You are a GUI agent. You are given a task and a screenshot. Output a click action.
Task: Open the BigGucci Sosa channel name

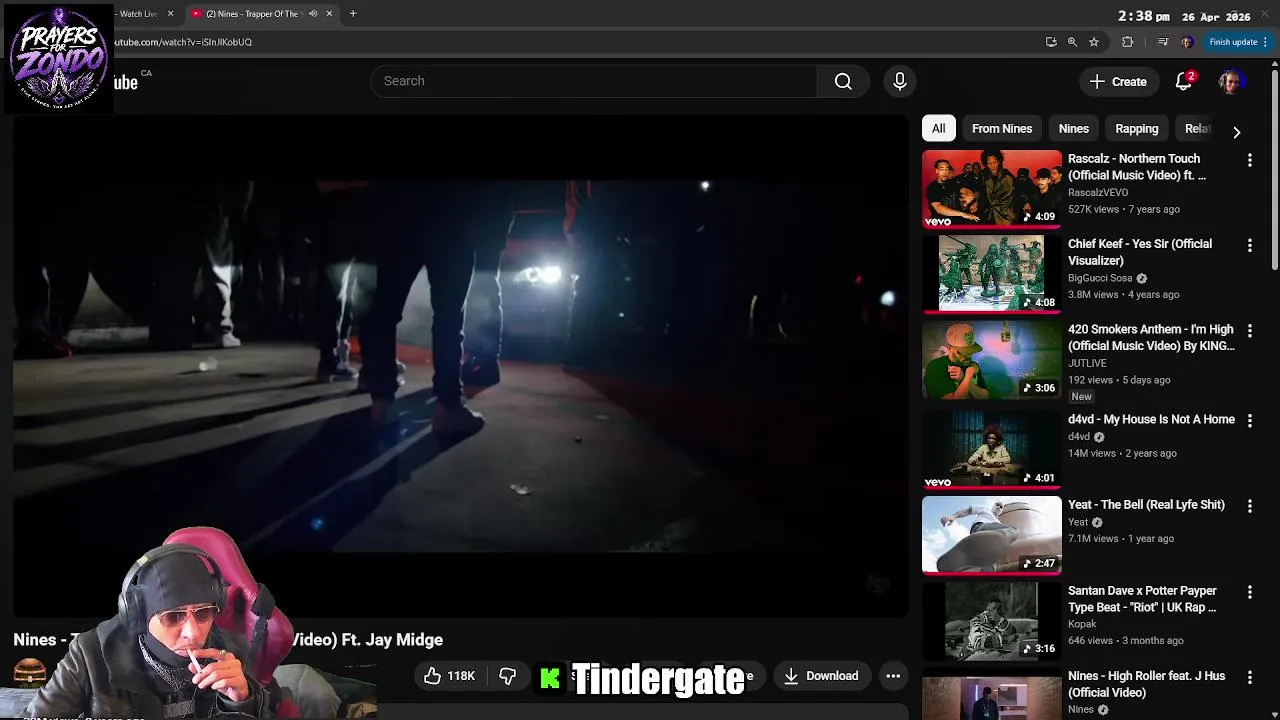point(1100,278)
